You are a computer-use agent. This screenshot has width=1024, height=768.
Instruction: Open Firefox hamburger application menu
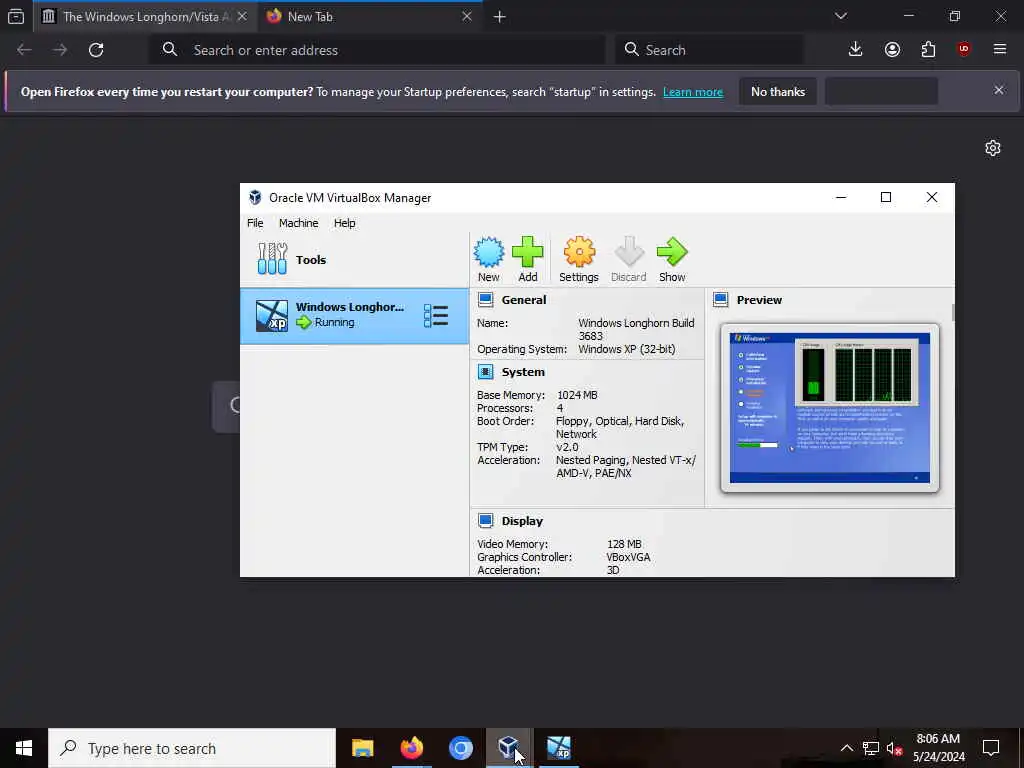point(1000,50)
